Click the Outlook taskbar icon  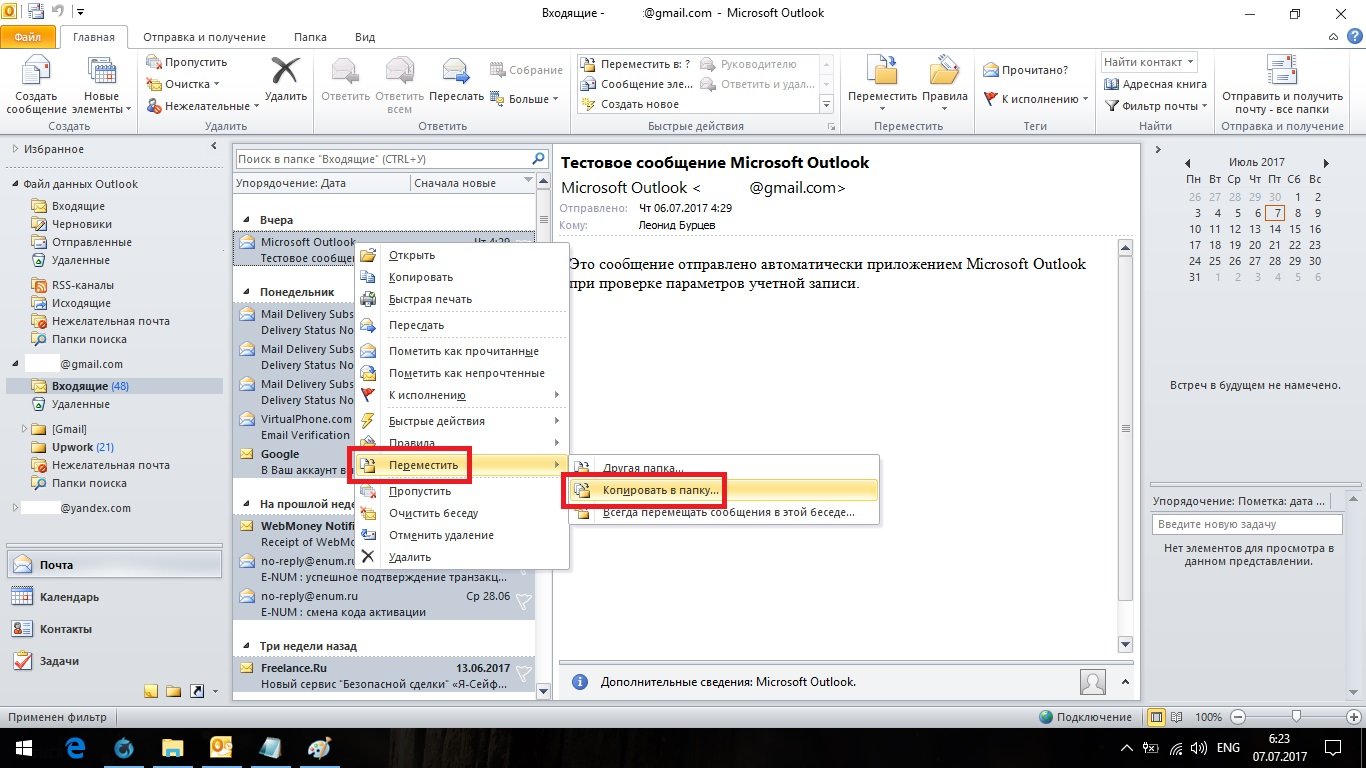click(x=222, y=748)
